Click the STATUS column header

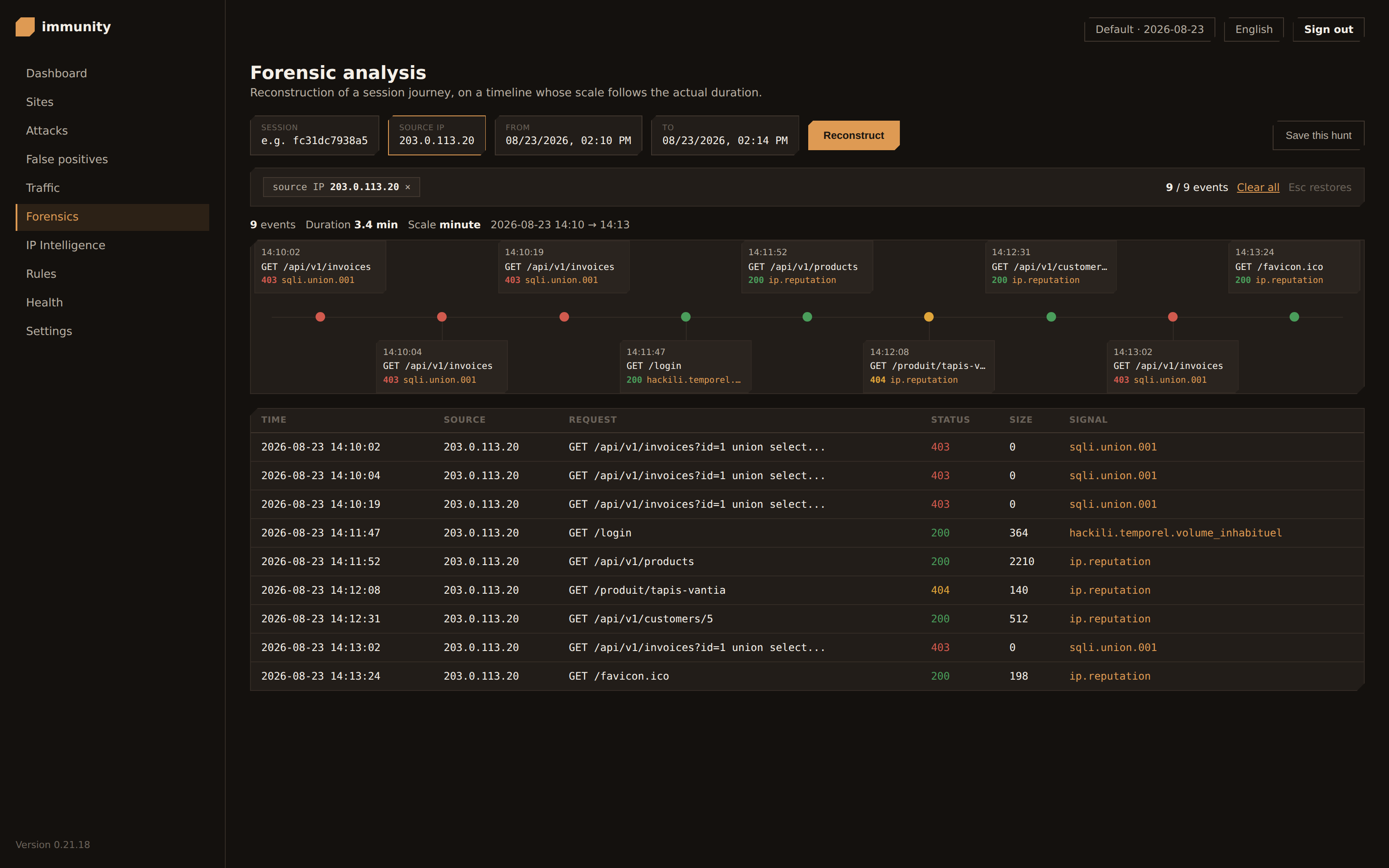pyautogui.click(x=950, y=420)
